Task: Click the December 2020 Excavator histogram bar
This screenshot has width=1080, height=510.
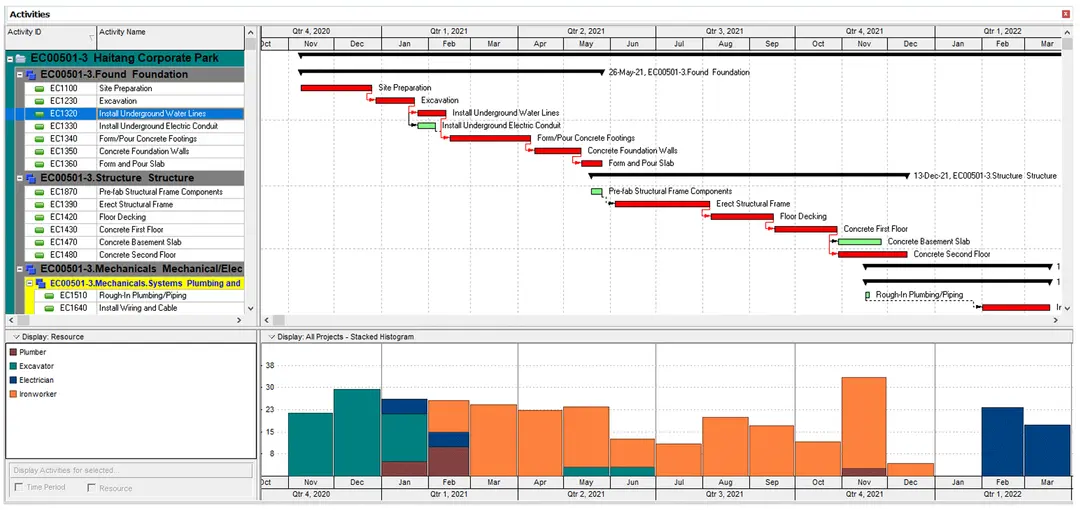Action: [357, 433]
